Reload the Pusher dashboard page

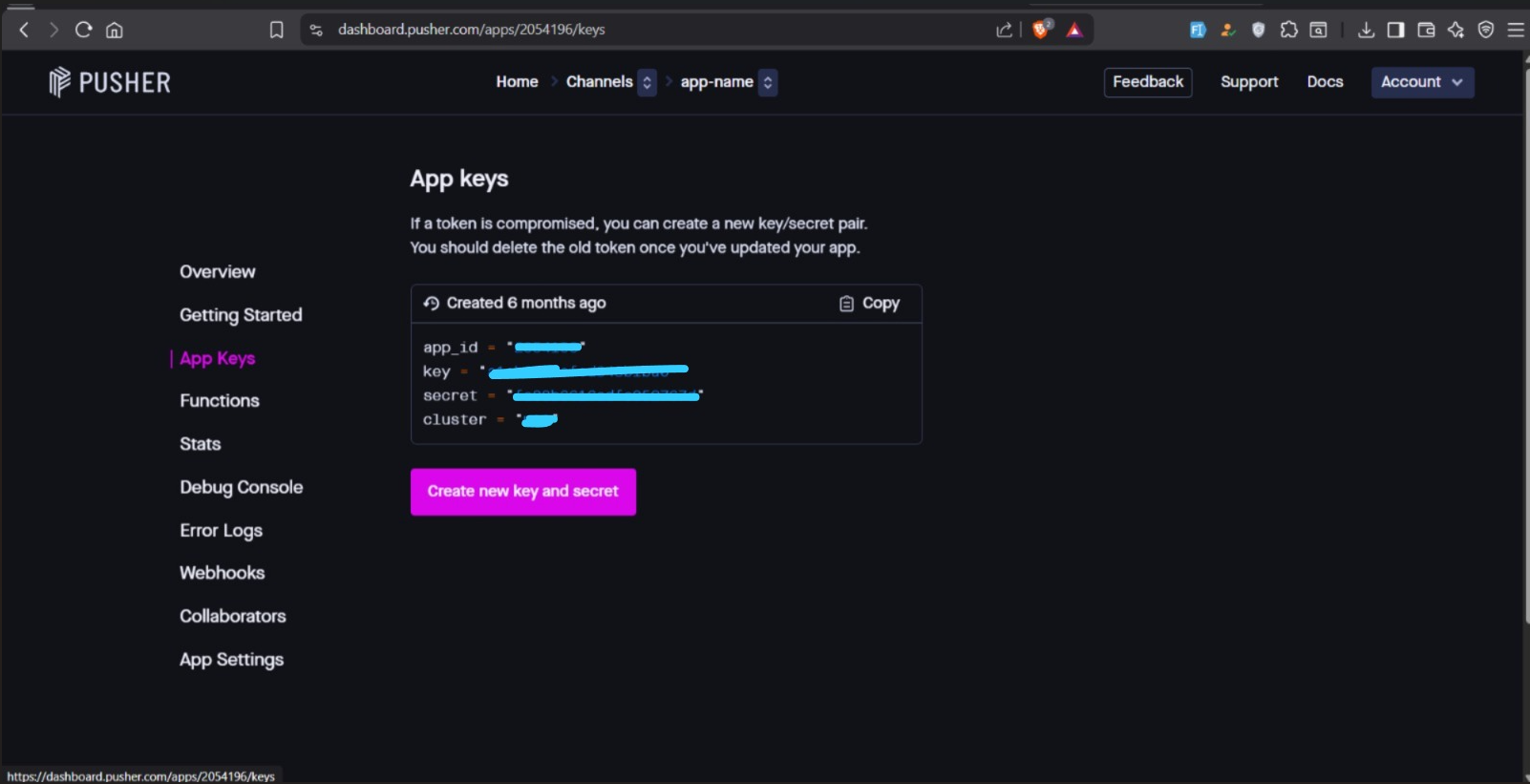click(84, 30)
